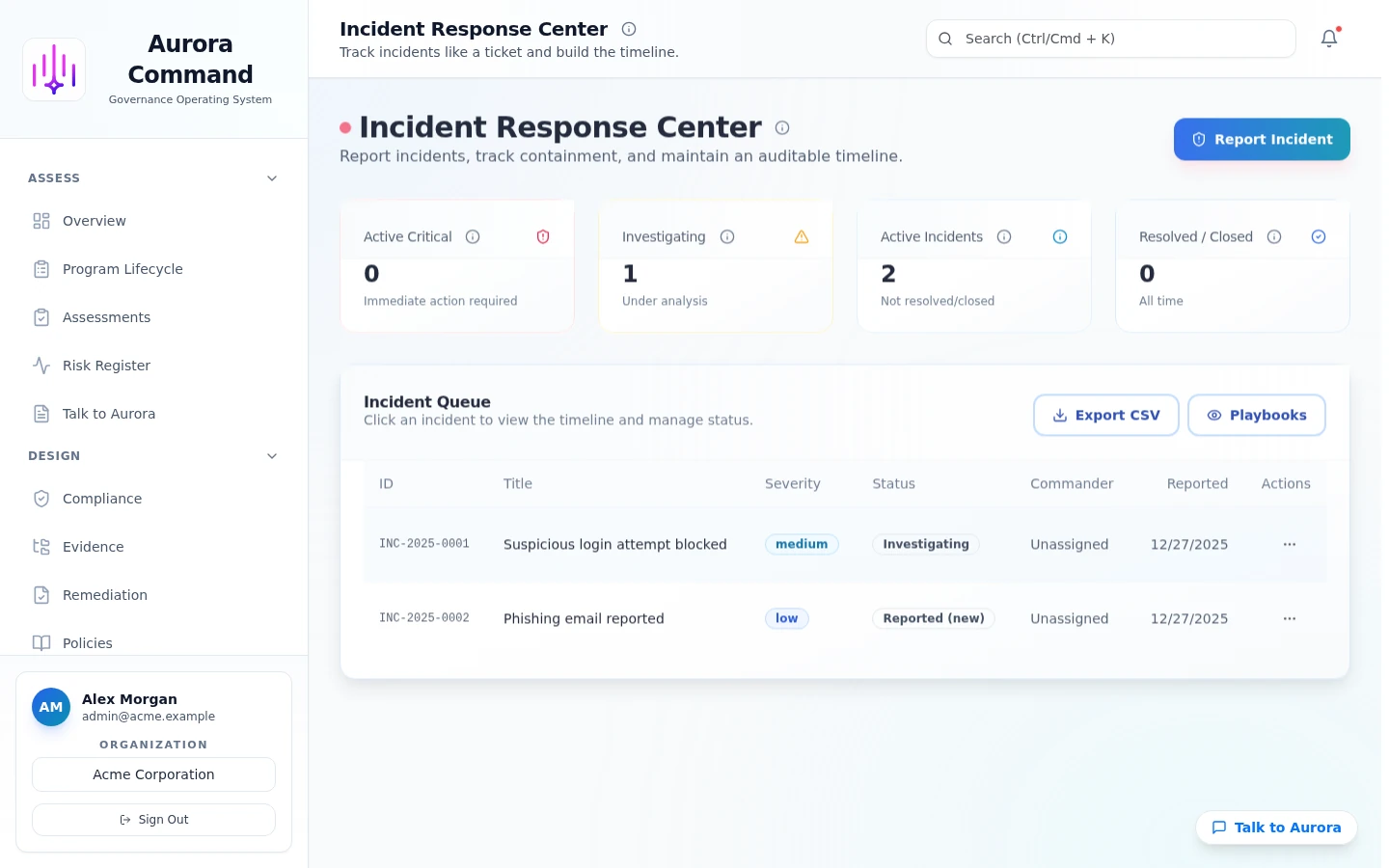1389x868 pixels.
Task: Click the AM user avatar
Action: tap(51, 707)
